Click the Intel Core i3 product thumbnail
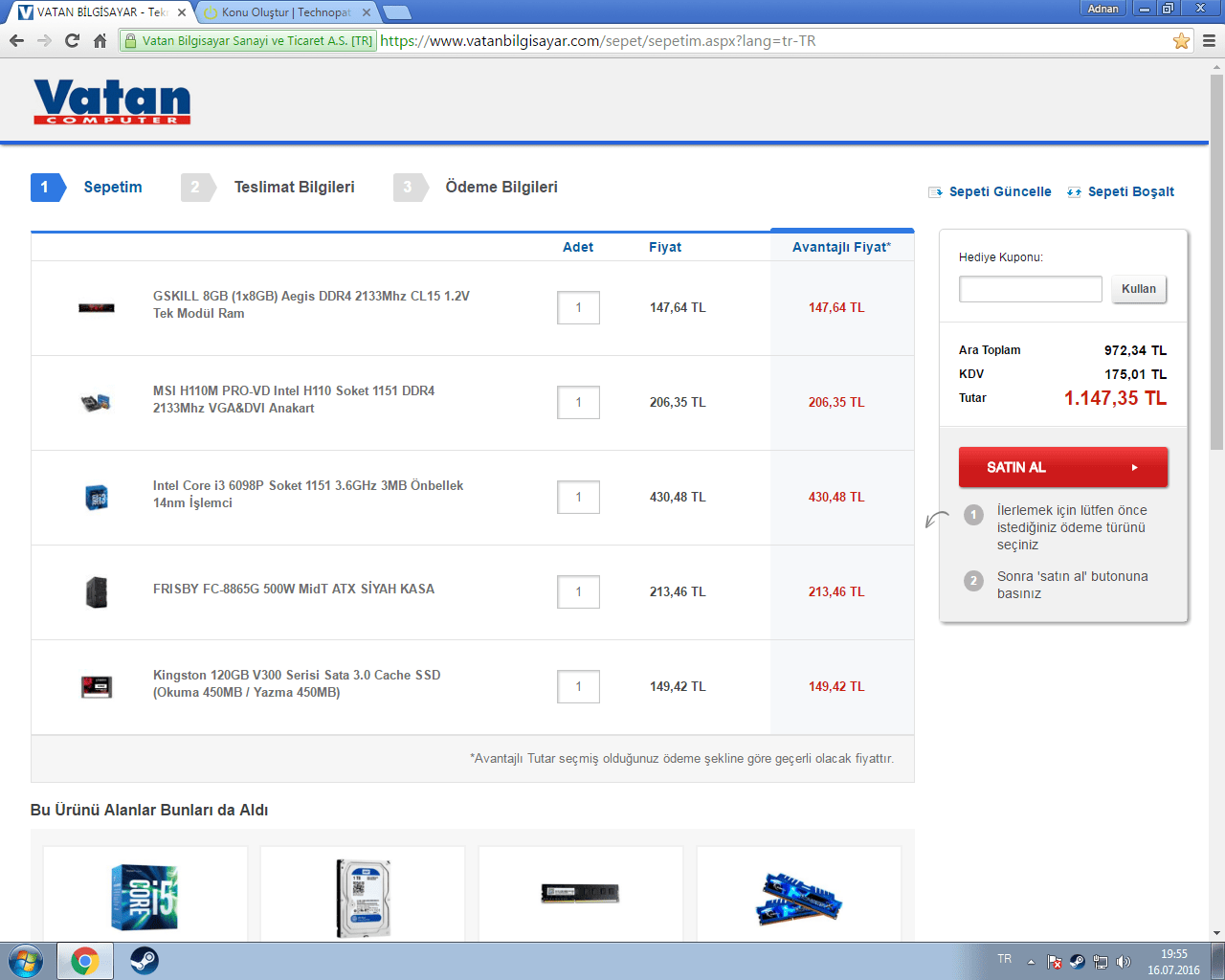This screenshot has width=1225, height=980. tap(97, 498)
